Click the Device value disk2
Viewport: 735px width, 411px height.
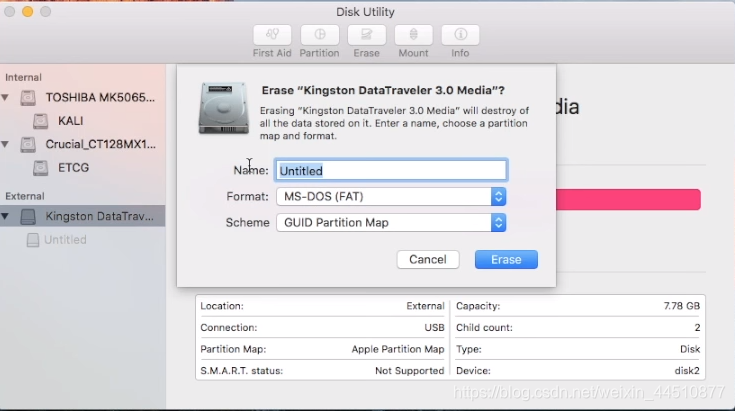(x=687, y=371)
